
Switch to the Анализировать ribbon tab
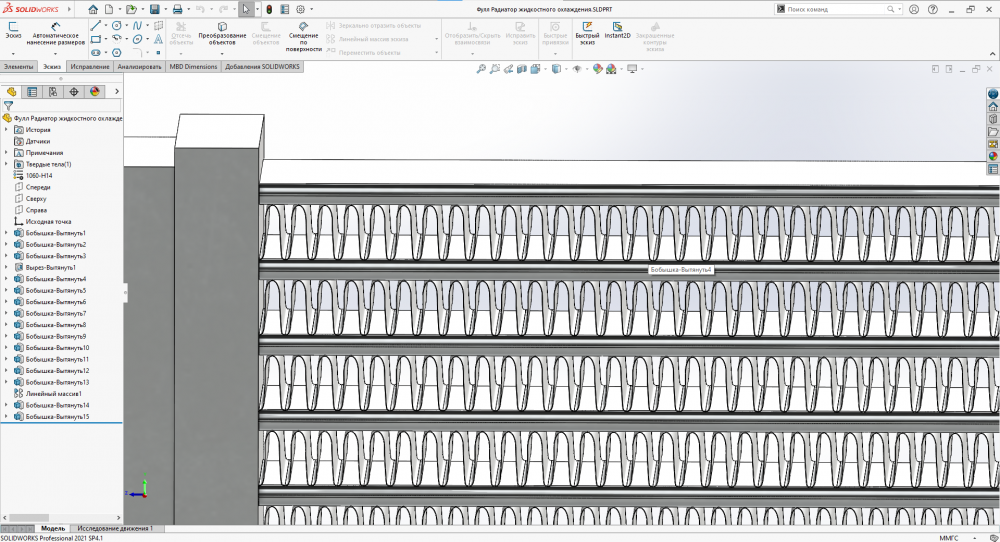click(x=139, y=67)
